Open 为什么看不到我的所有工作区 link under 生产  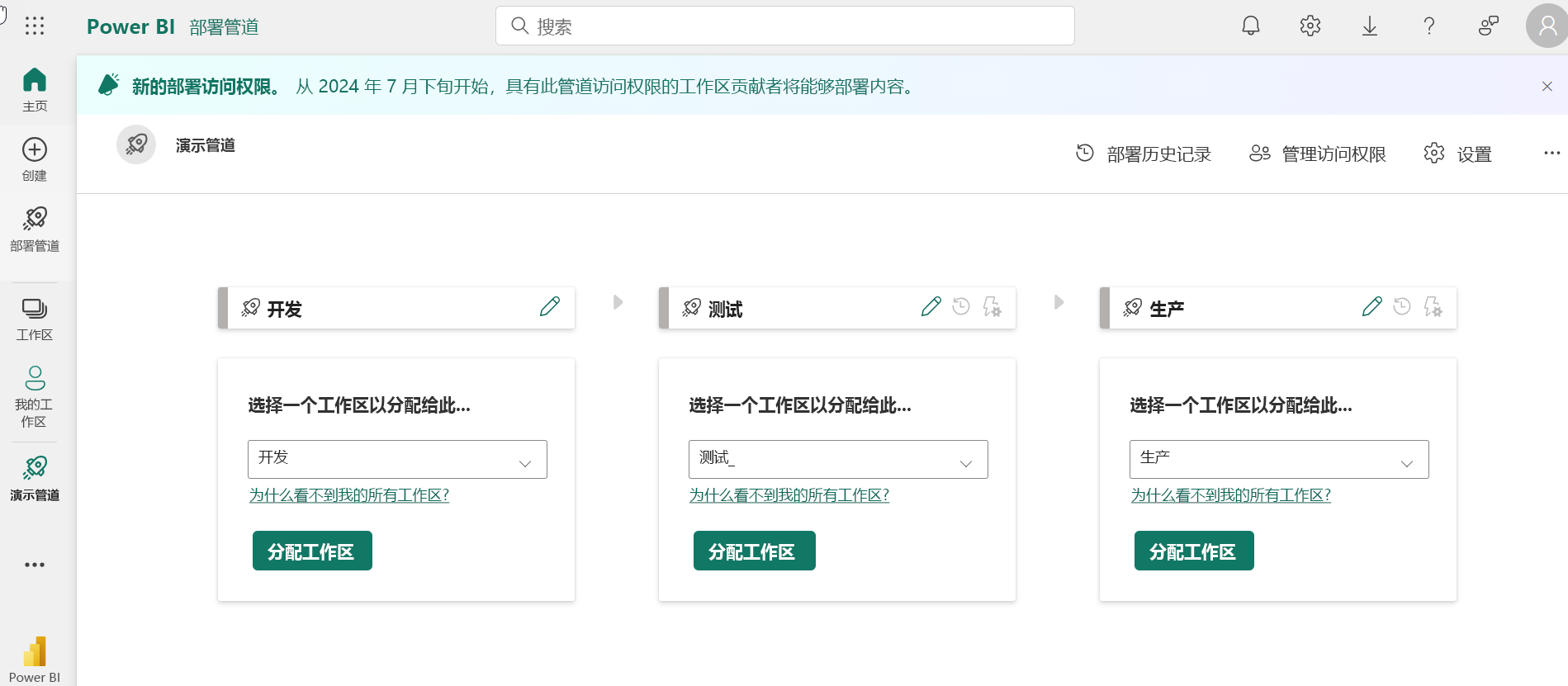click(x=1231, y=495)
